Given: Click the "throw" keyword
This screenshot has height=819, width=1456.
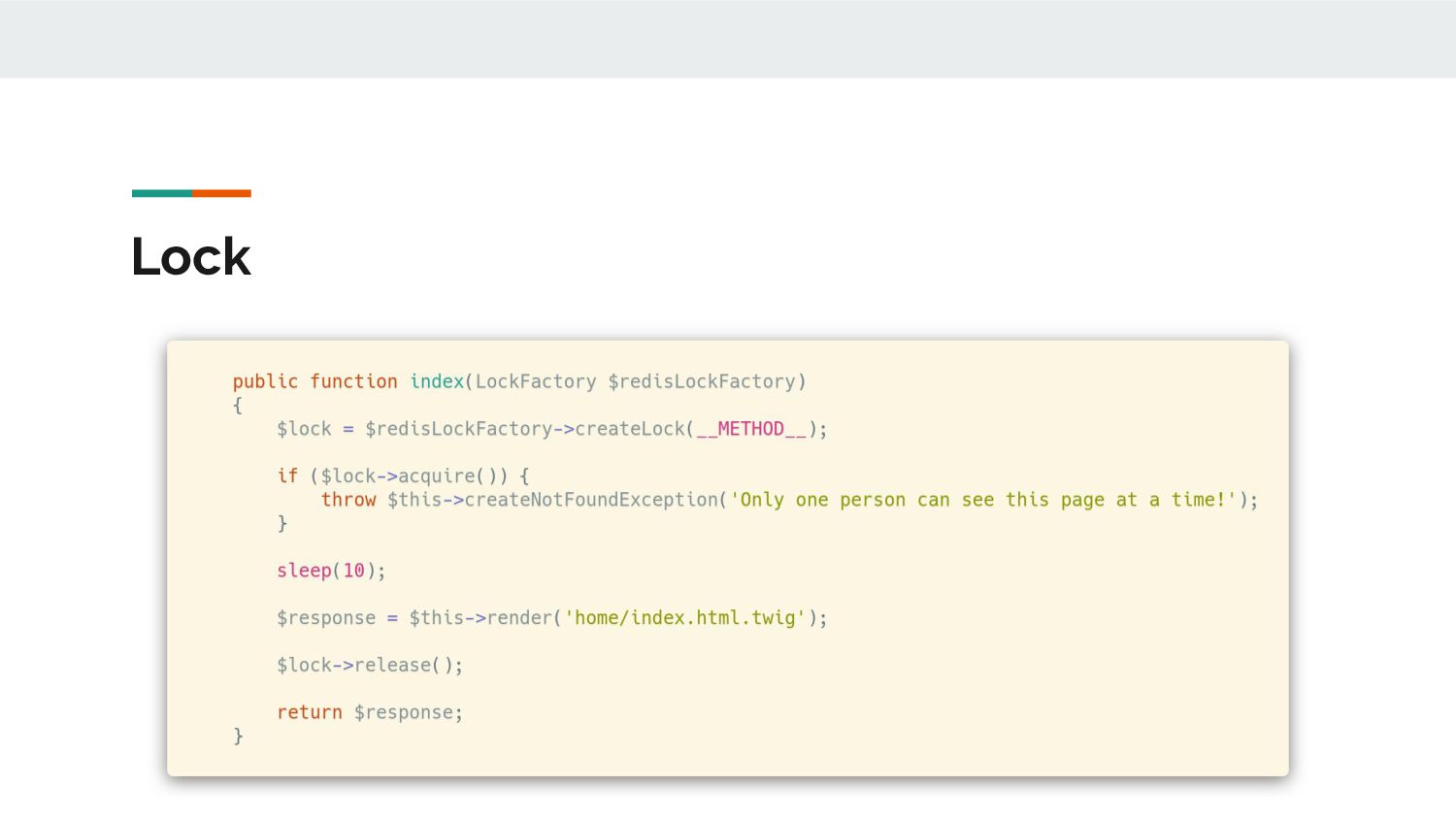Looking at the screenshot, I should [x=348, y=500].
